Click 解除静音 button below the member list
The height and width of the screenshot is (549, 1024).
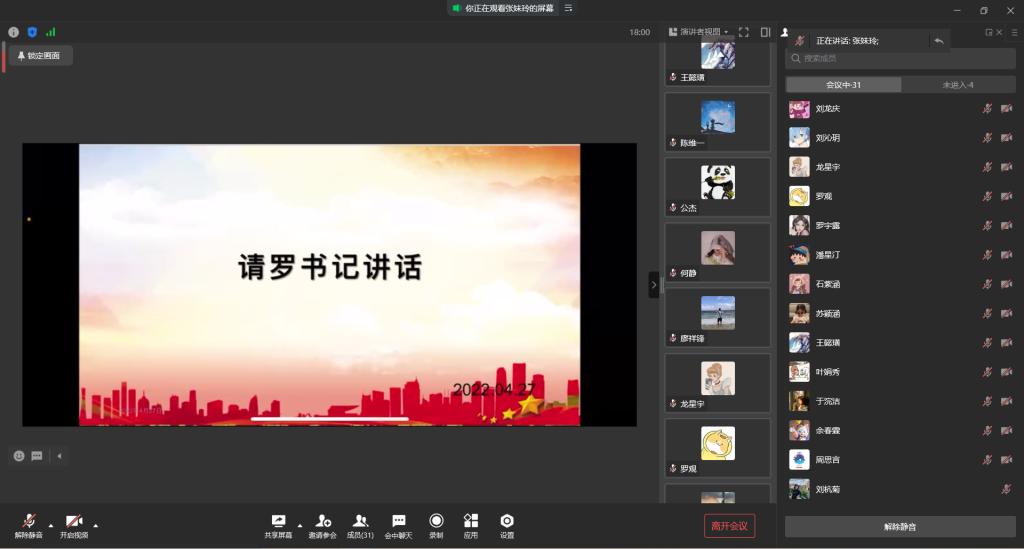pos(899,526)
